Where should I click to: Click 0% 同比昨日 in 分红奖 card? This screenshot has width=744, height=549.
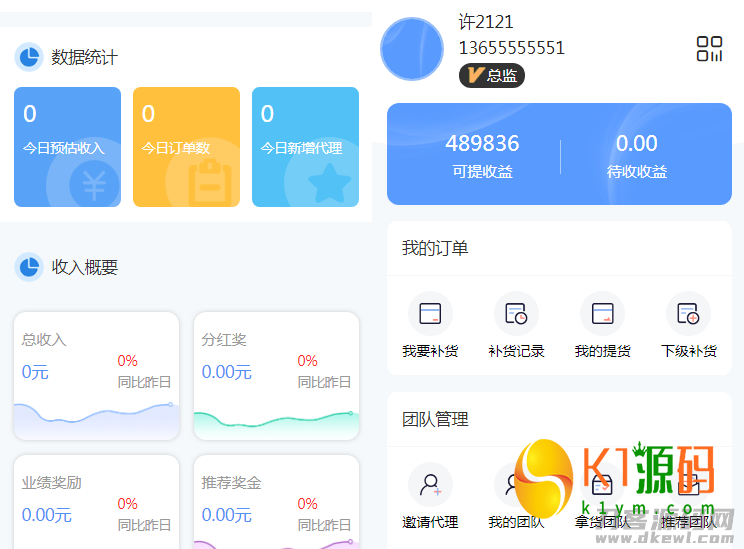point(324,371)
